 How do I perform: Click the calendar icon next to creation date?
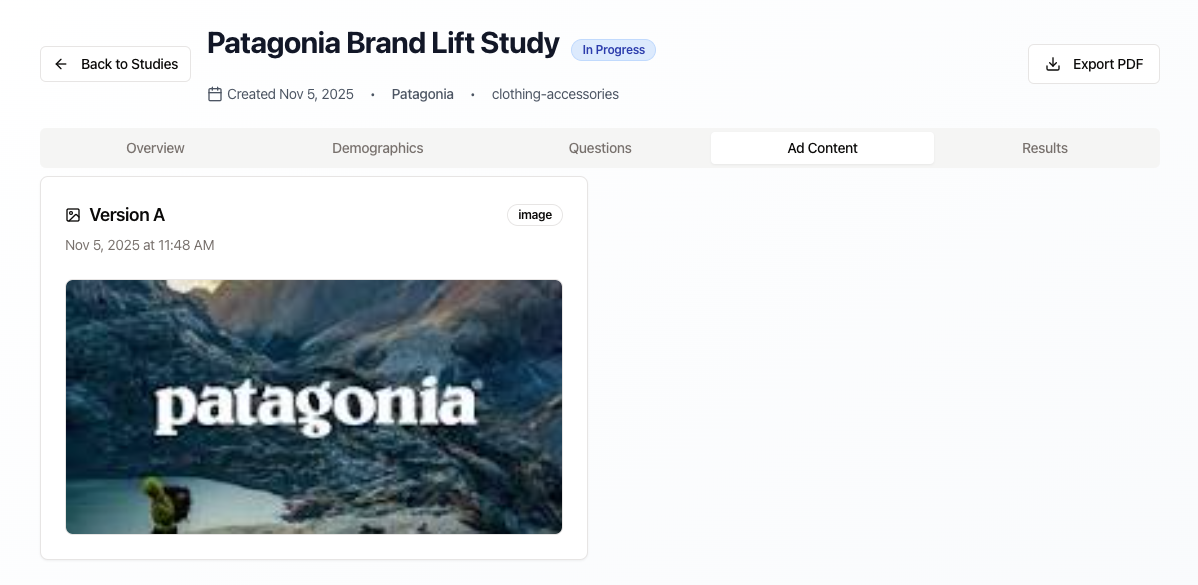(x=214, y=94)
